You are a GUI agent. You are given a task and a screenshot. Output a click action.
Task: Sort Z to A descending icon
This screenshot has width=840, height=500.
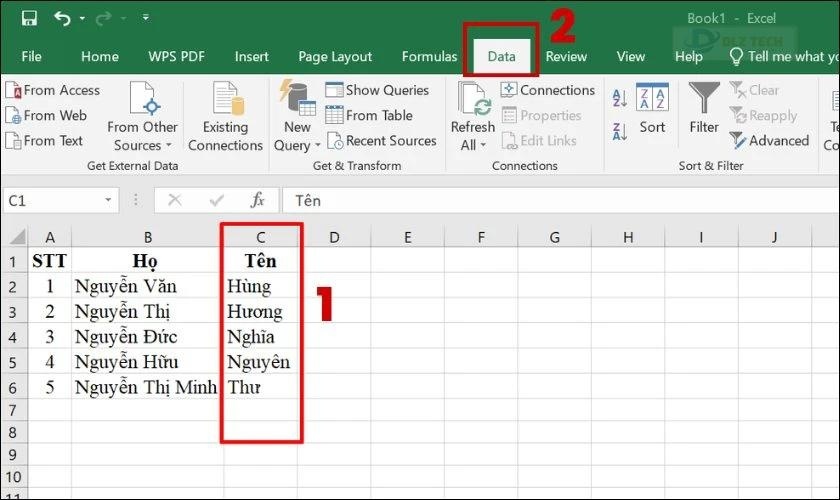point(620,131)
